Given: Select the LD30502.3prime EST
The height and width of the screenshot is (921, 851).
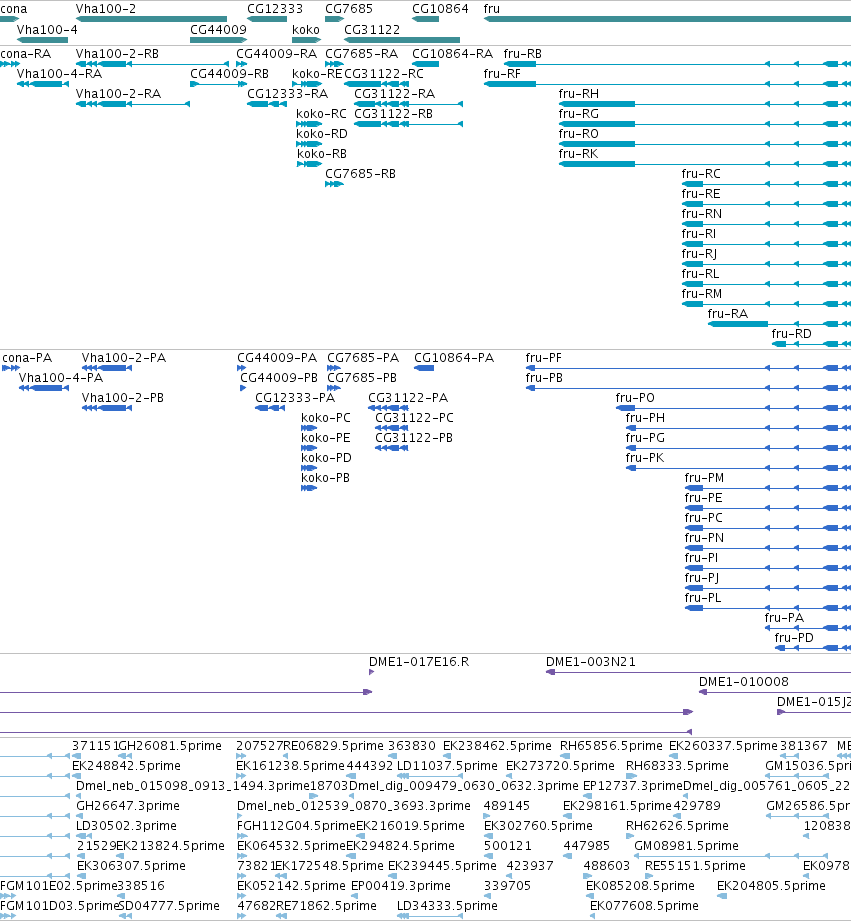Looking at the screenshot, I should point(82,836).
